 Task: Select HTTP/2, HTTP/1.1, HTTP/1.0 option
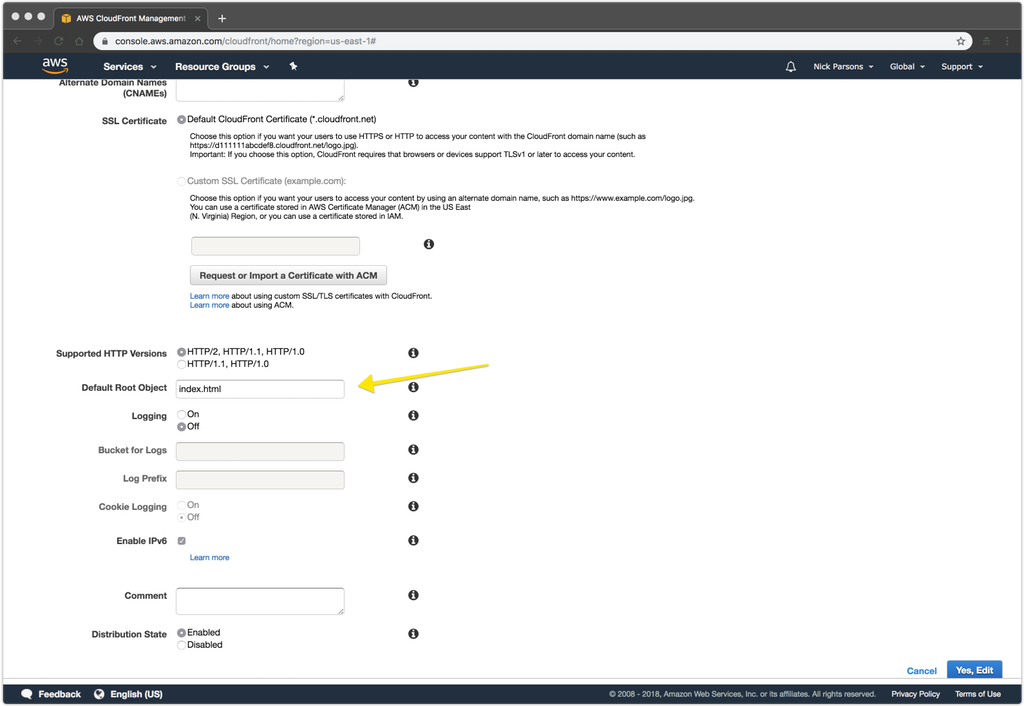click(182, 352)
